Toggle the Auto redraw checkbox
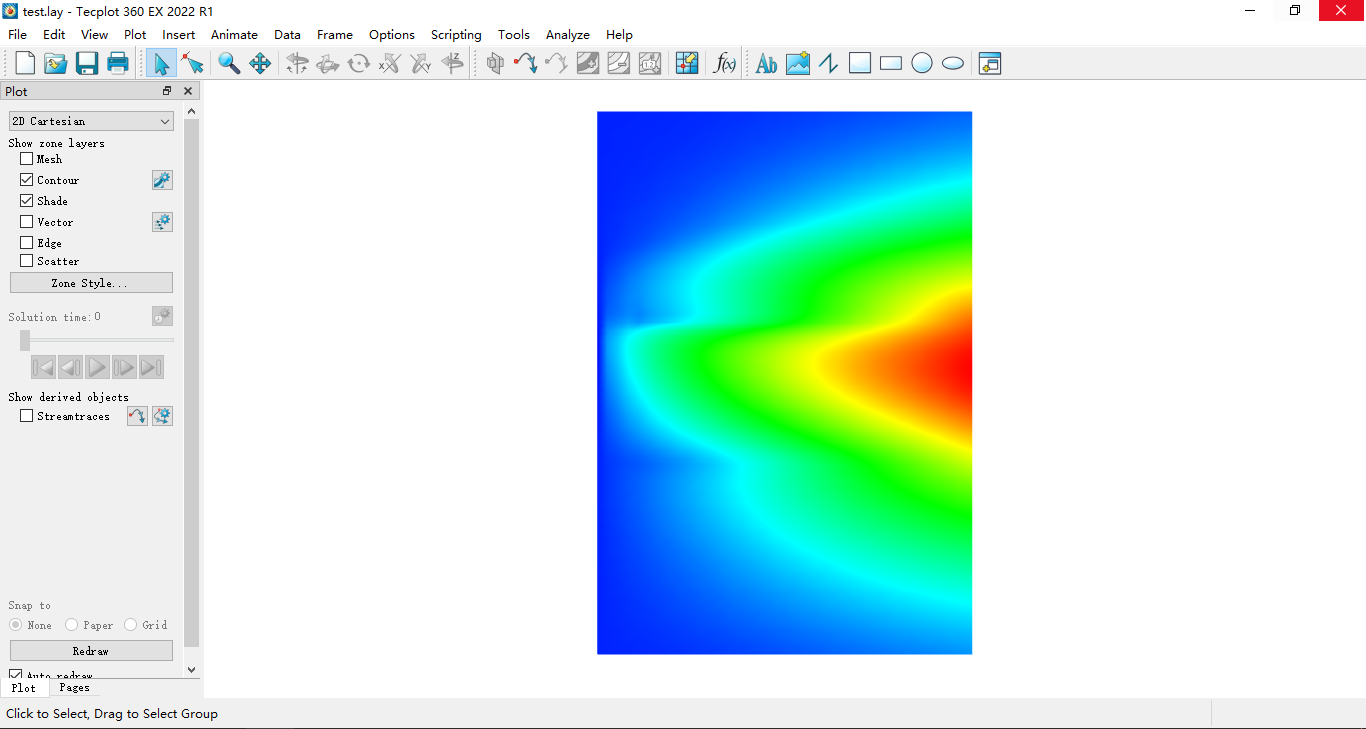Image resolution: width=1366 pixels, height=729 pixels. pyautogui.click(x=16, y=675)
